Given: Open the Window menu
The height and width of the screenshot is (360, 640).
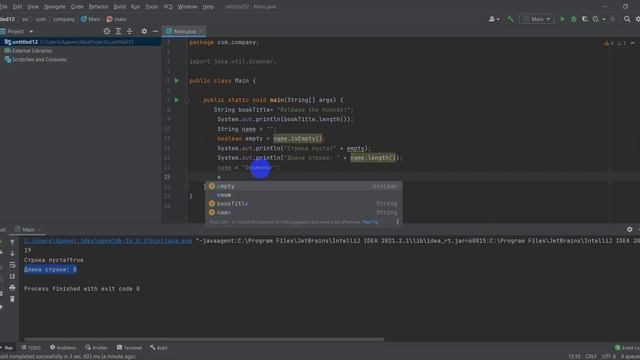Looking at the screenshot, I should (x=187, y=7).
